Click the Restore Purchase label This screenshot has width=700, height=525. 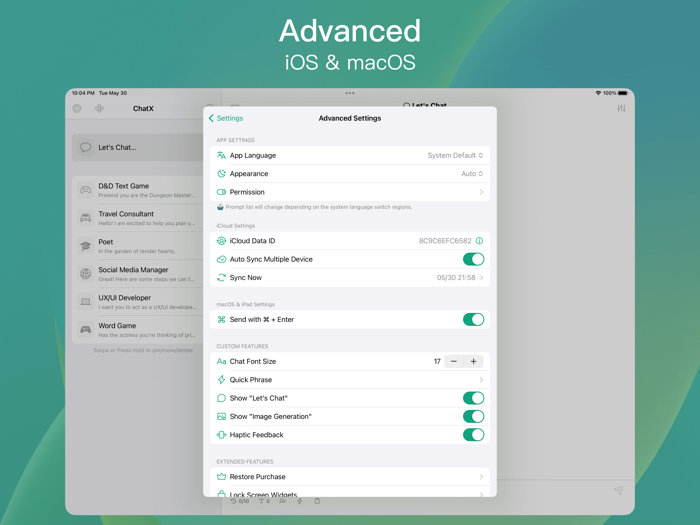tap(258, 477)
